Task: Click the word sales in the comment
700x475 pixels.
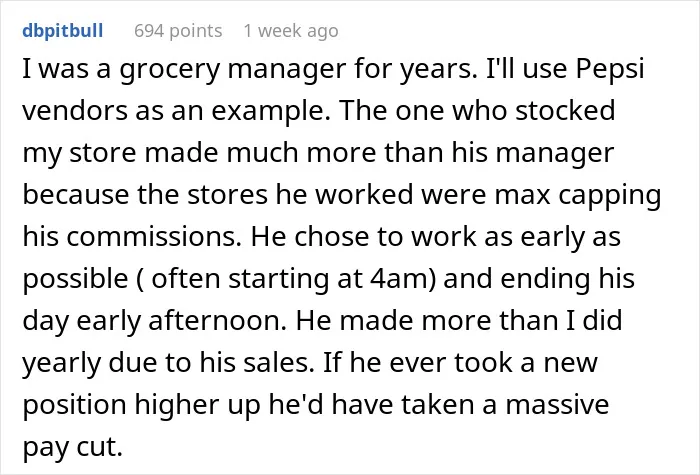Action: pyautogui.click(x=279, y=362)
